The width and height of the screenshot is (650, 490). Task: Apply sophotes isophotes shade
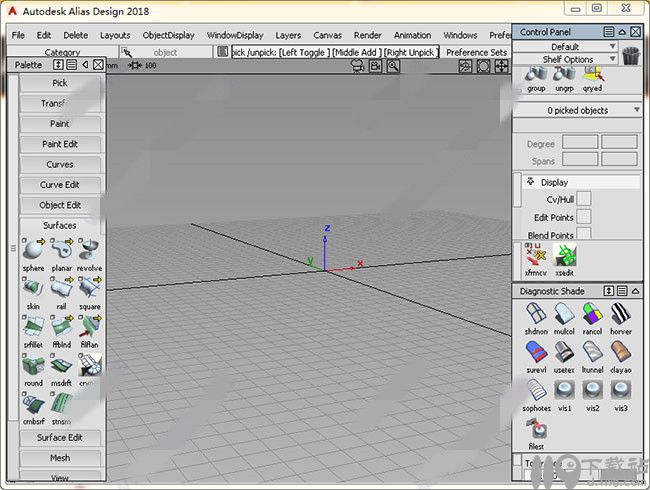click(x=536, y=391)
